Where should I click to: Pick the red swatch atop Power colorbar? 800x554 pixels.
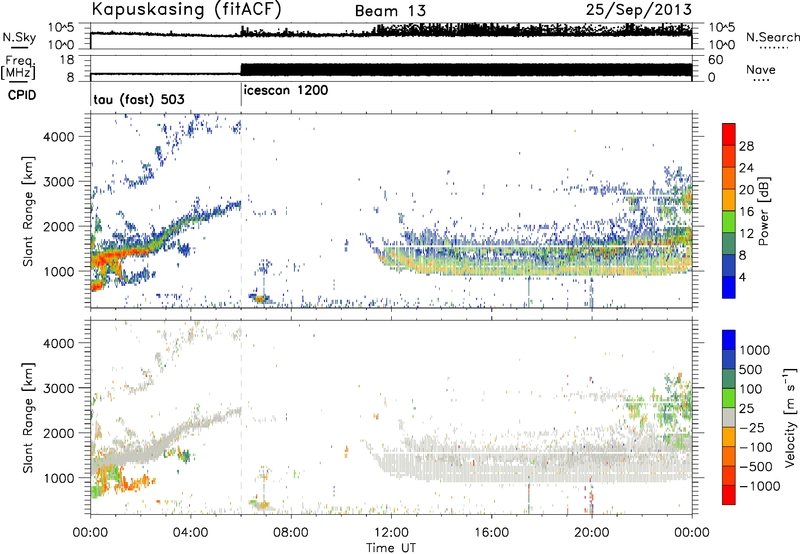coord(729,134)
